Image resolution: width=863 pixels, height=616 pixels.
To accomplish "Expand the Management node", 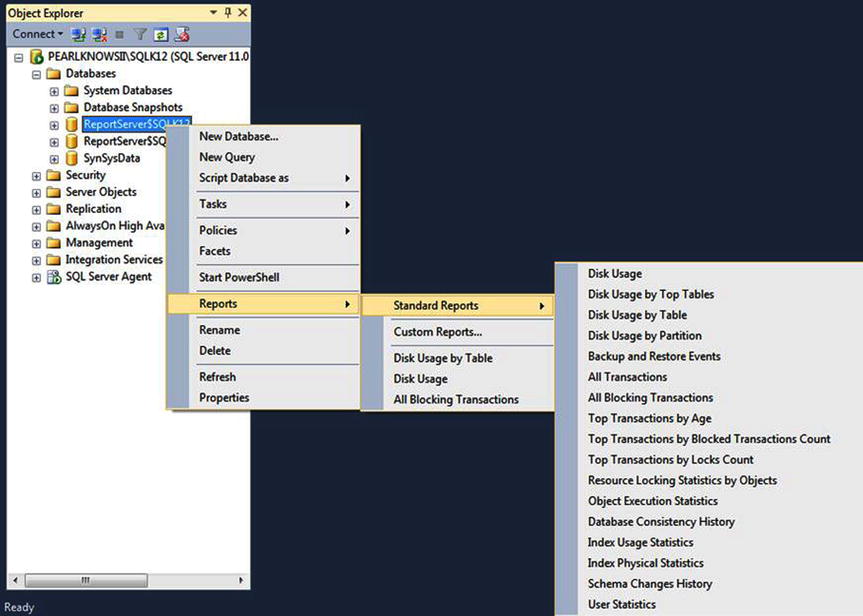I will click(x=36, y=244).
